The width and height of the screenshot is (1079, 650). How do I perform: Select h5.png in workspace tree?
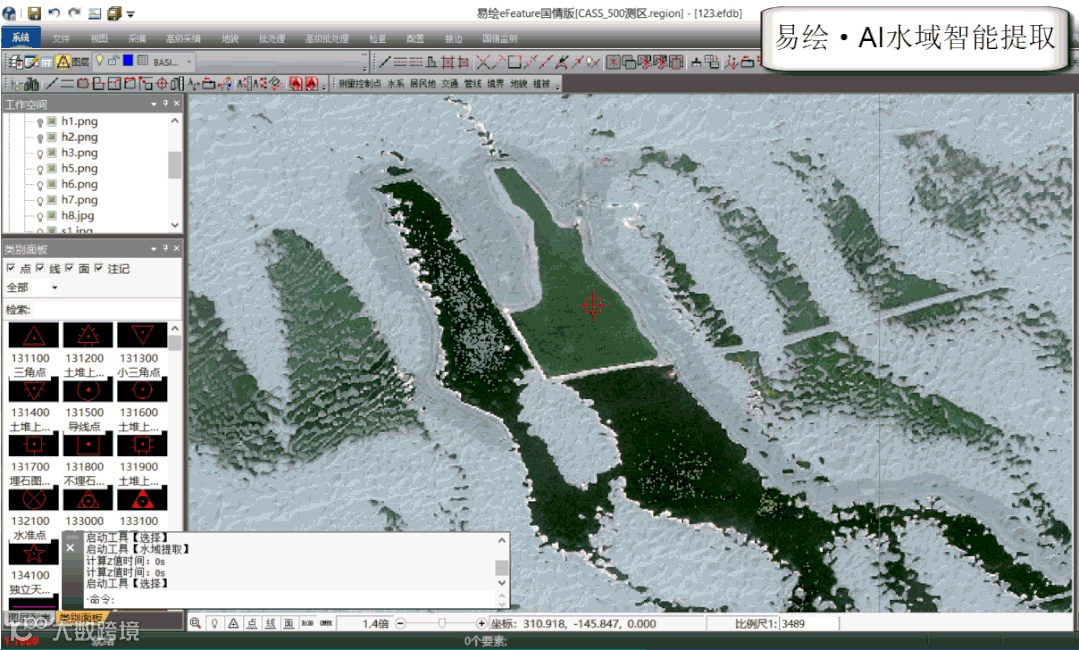point(79,169)
